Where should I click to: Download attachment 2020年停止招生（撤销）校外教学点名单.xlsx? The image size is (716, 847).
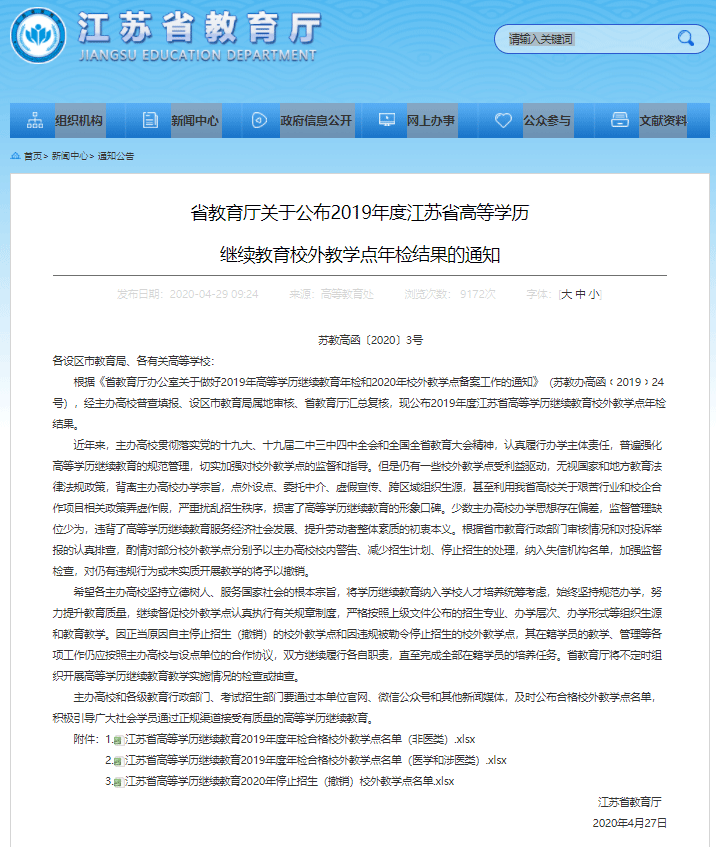290,782
